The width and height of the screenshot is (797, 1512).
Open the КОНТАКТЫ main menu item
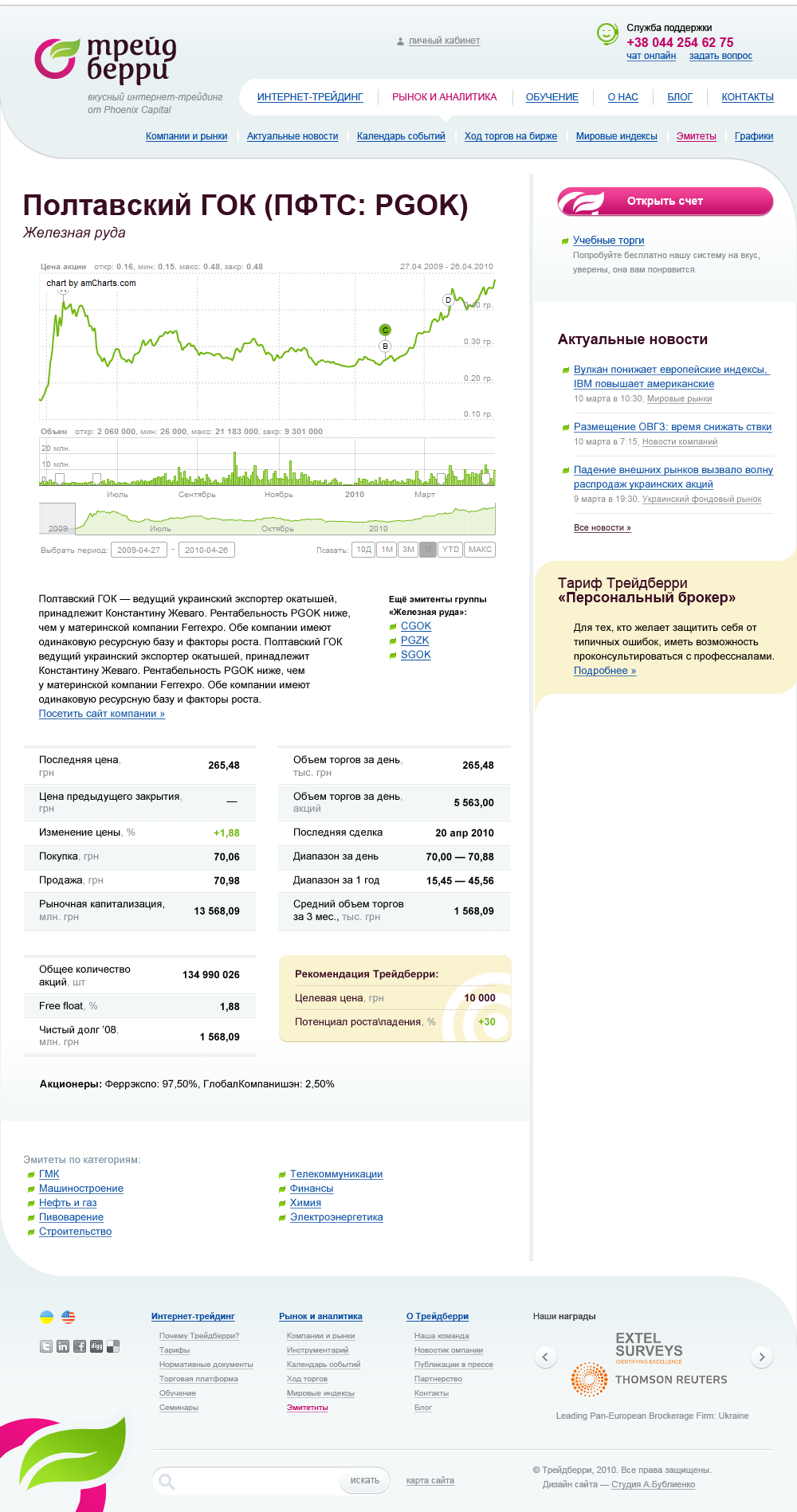748,97
